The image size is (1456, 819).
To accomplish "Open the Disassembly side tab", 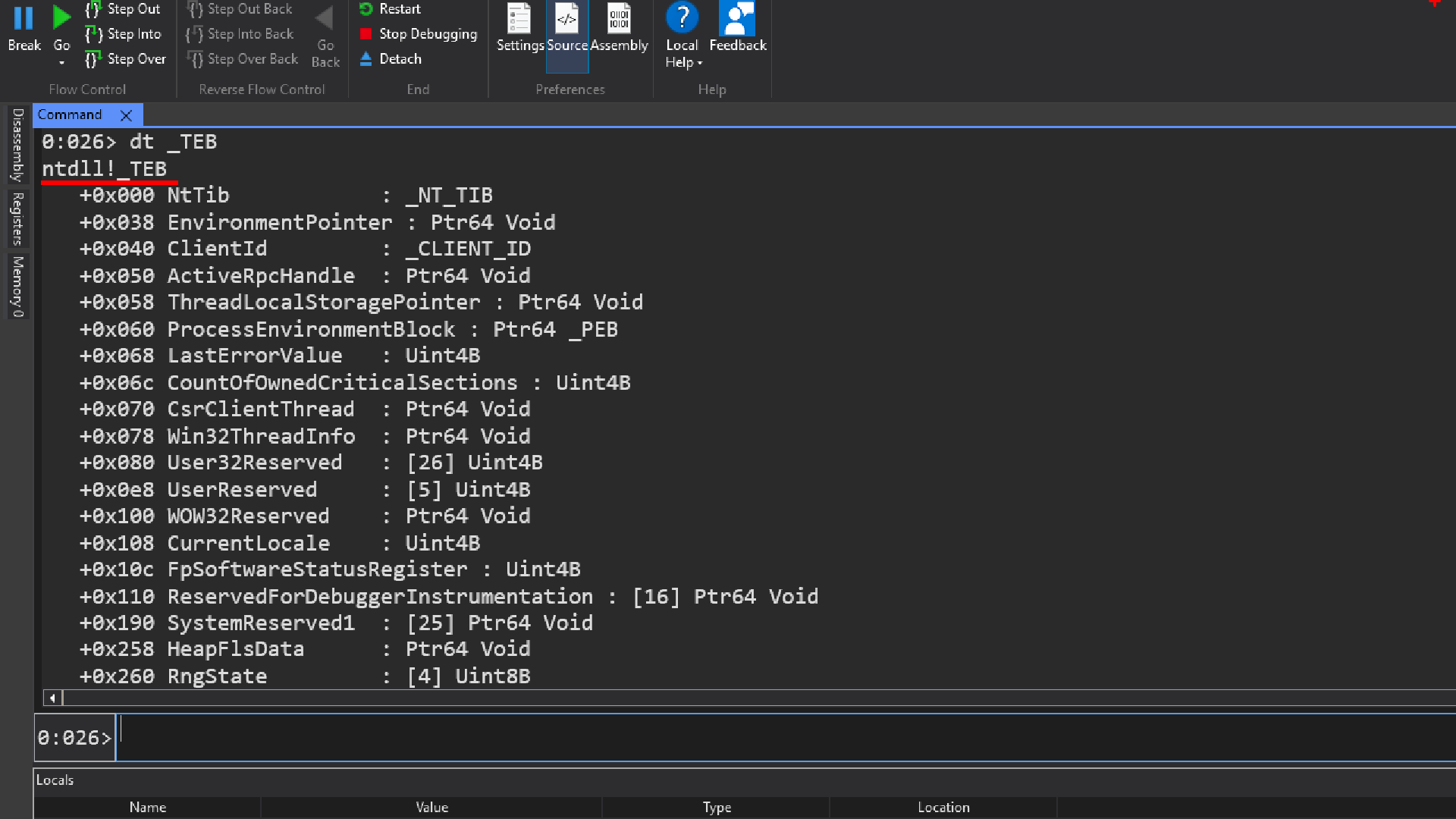I will pos(17,144).
